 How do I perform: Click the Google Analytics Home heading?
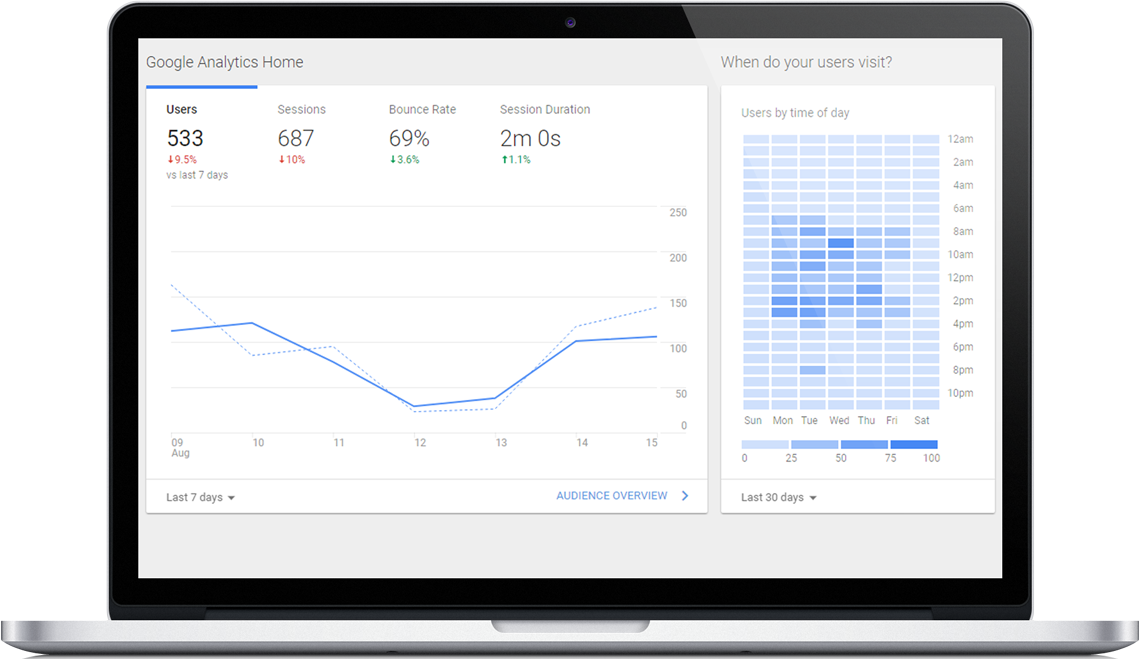[x=225, y=63]
